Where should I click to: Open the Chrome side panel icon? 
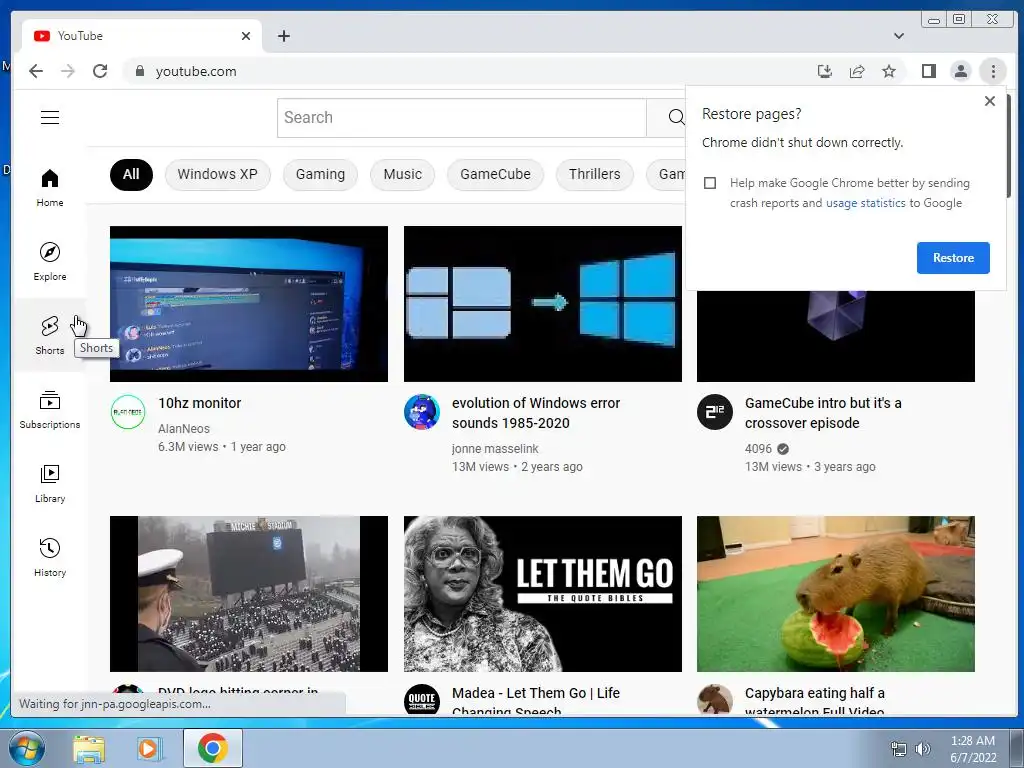tap(928, 71)
